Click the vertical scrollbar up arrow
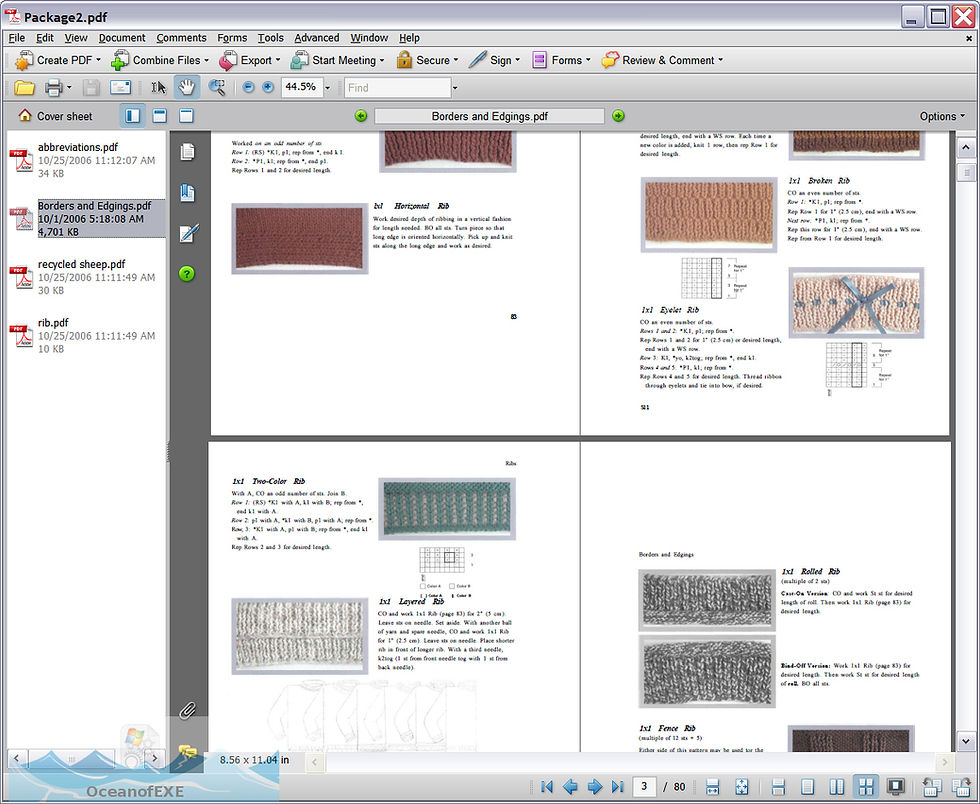Screen dimensions: 980x804 [966, 148]
